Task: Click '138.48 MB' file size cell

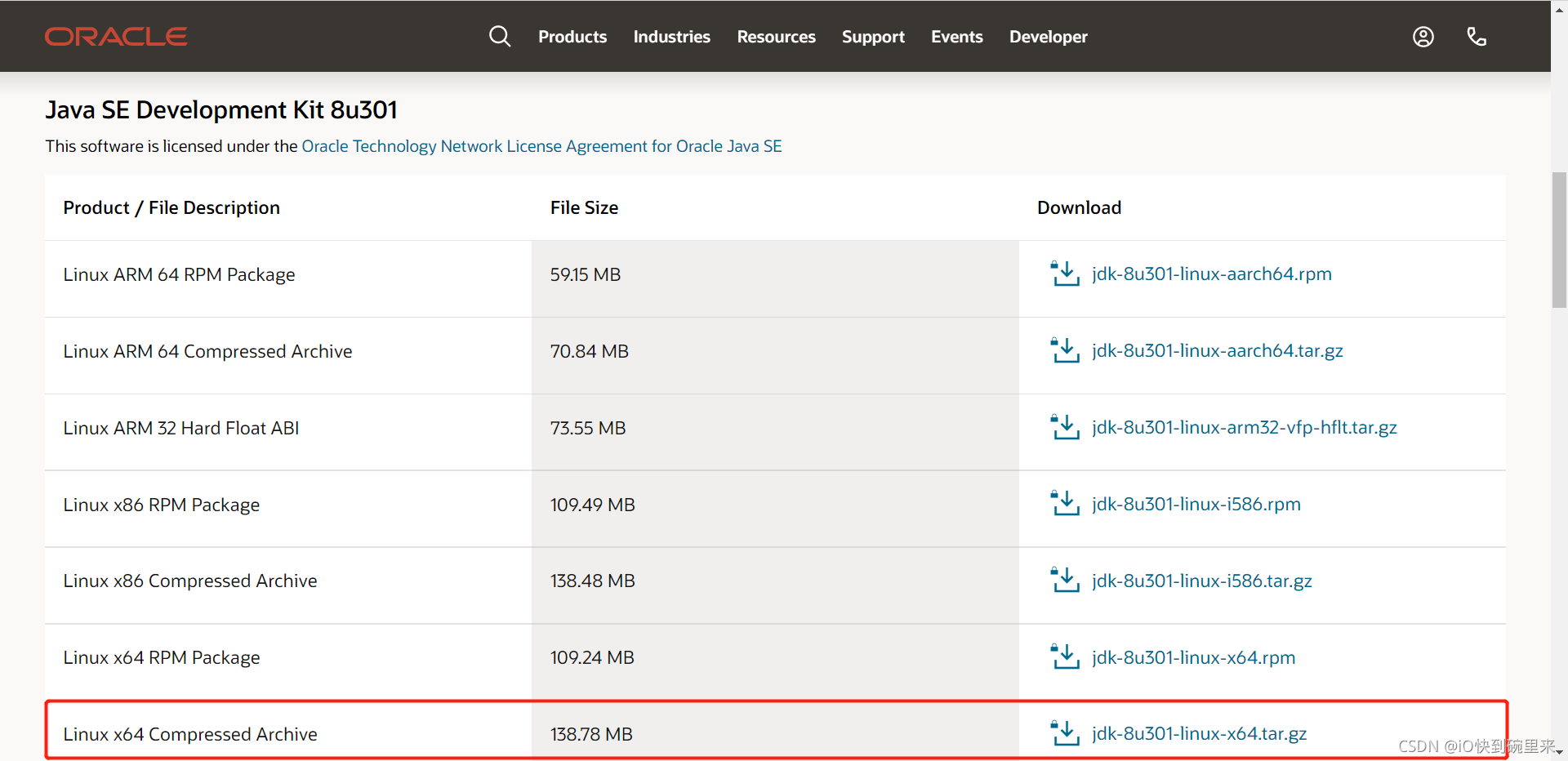Action: click(775, 585)
